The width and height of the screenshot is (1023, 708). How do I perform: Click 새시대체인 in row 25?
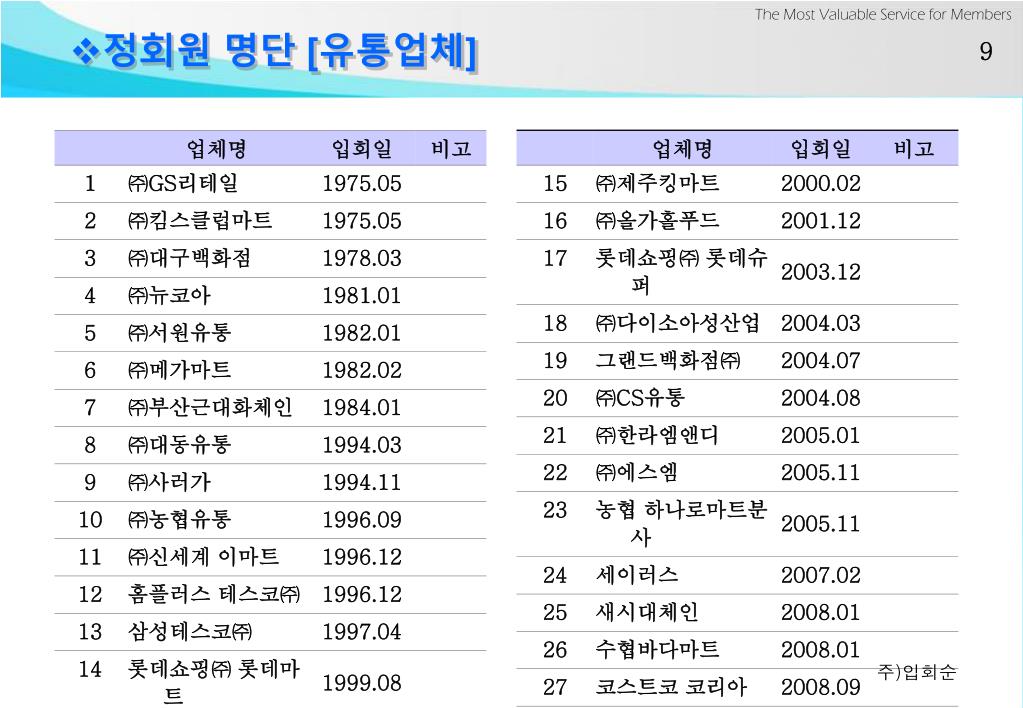click(x=647, y=611)
